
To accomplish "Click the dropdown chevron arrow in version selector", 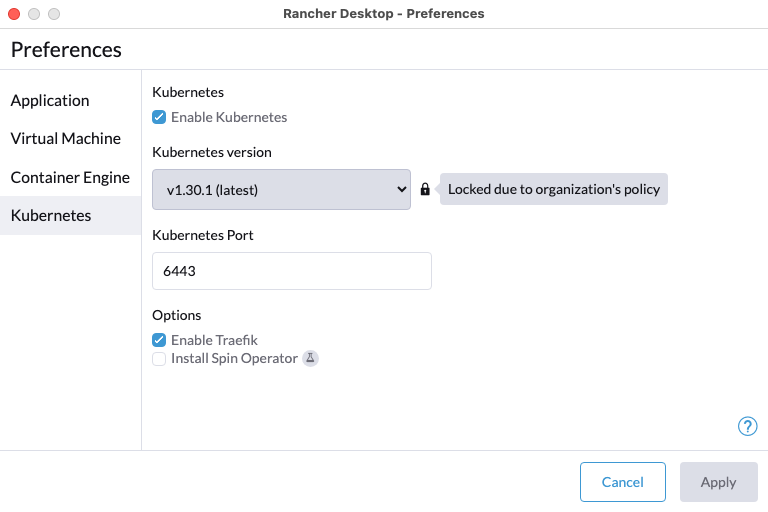I will click(402, 189).
